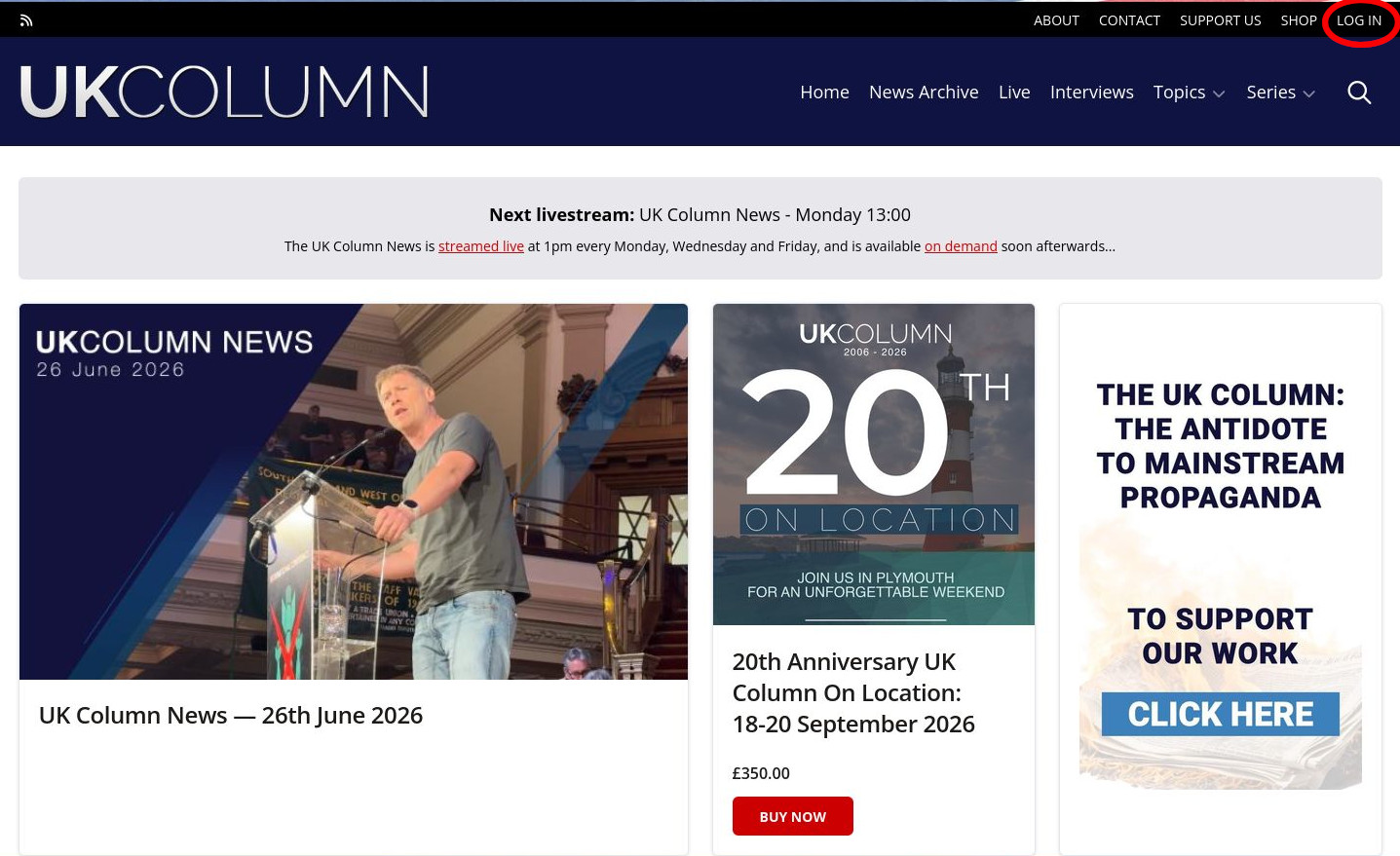Open '20th Anniversary UK Column On Location' title

click(x=853, y=692)
